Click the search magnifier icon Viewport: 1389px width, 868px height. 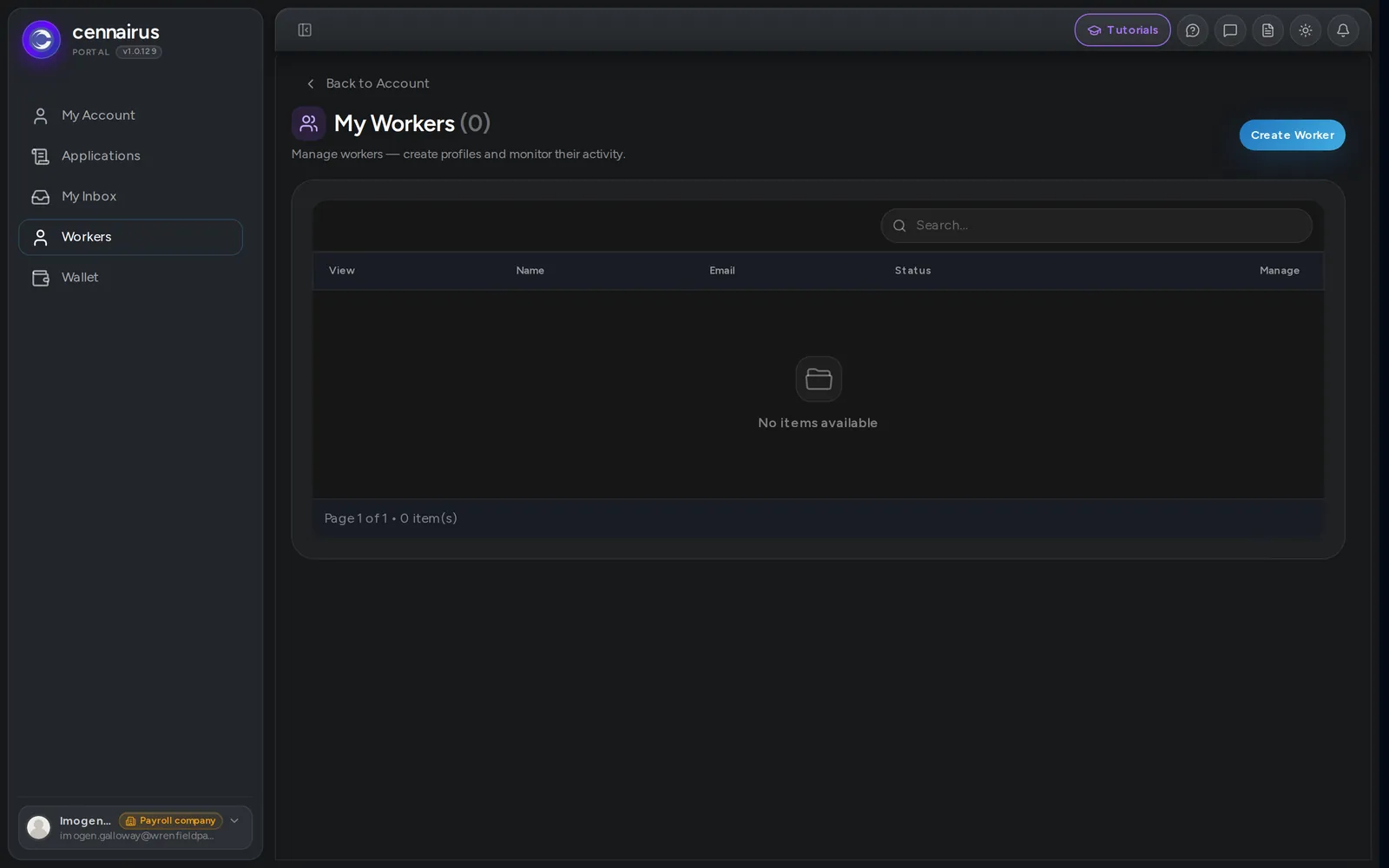899,226
